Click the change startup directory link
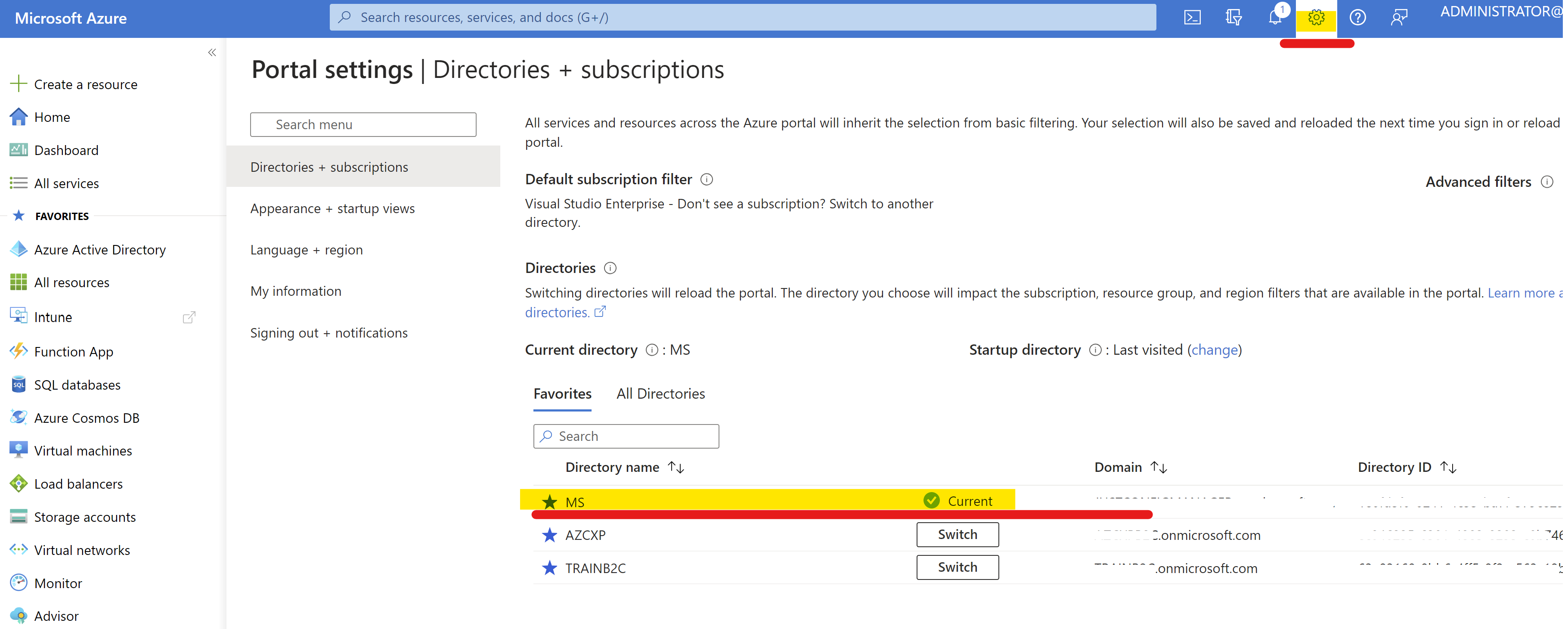1568x629 pixels. (1215, 350)
